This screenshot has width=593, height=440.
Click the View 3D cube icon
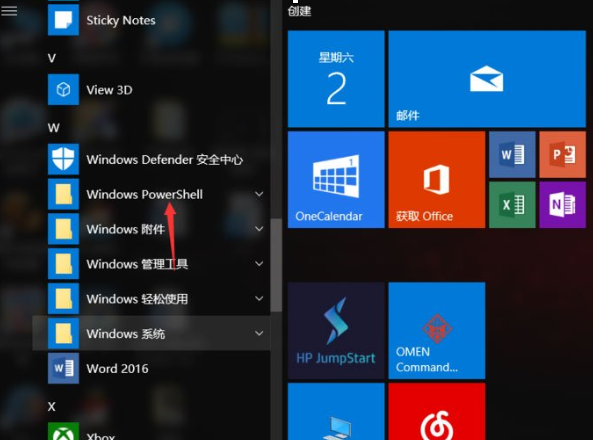tap(63, 90)
